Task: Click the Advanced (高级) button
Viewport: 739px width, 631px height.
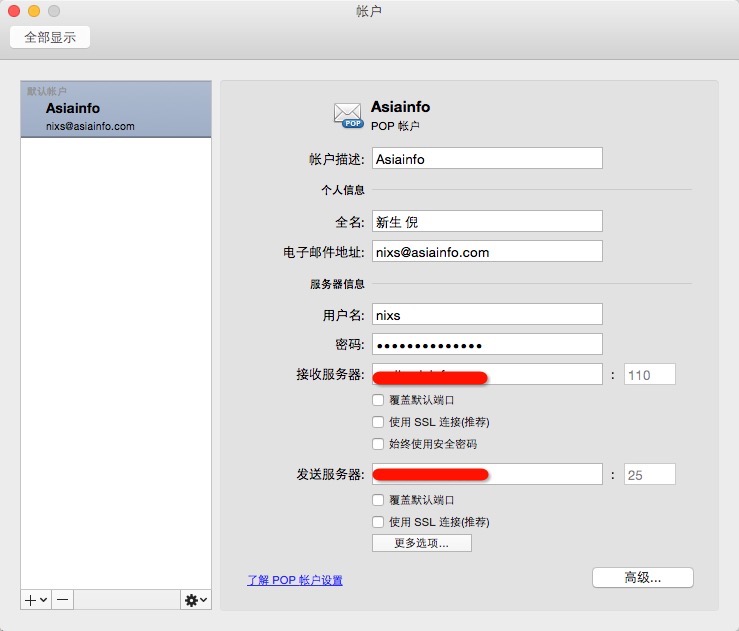Action: (642, 577)
